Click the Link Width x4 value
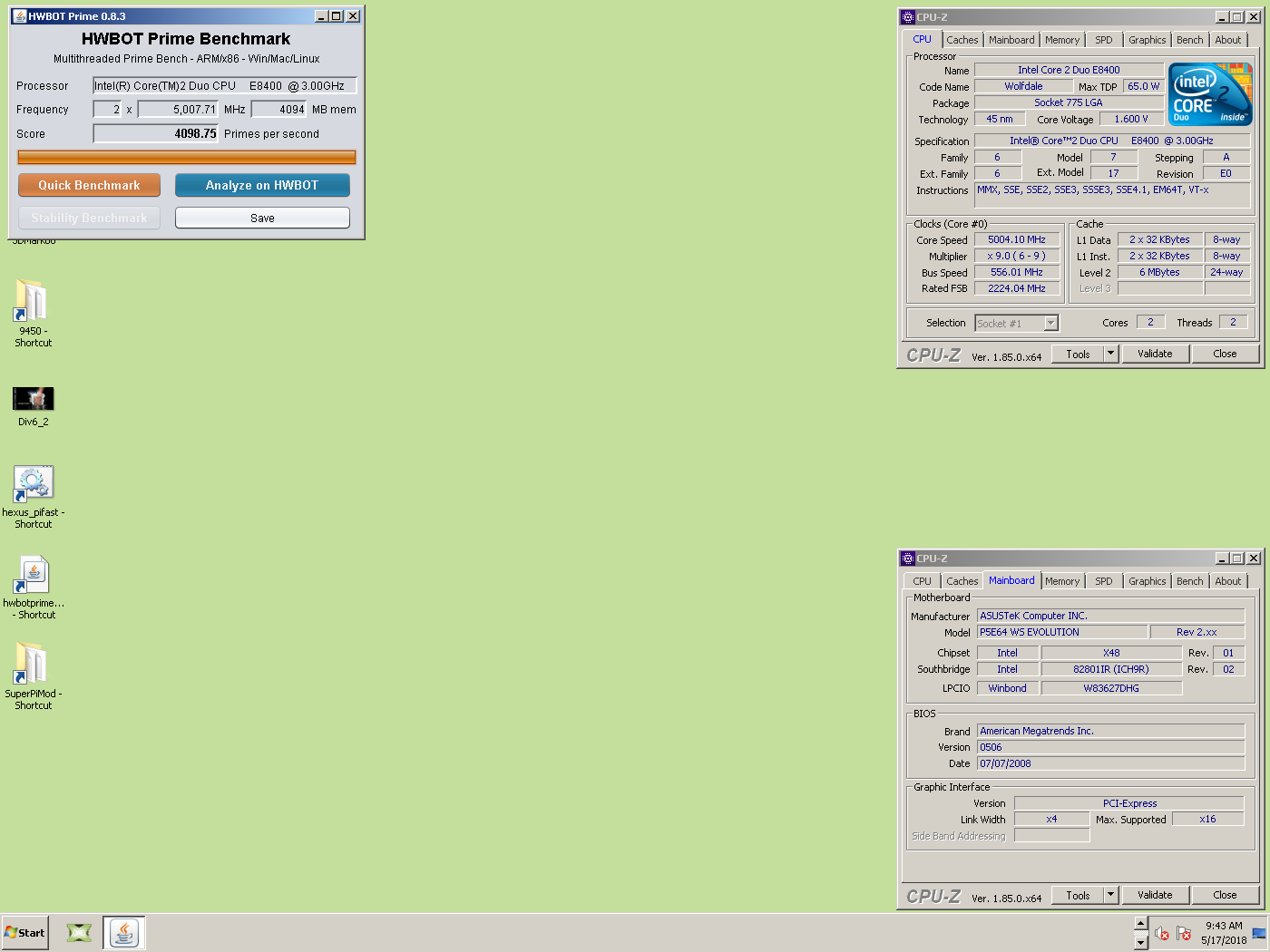Image resolution: width=1270 pixels, height=952 pixels. (x=1051, y=819)
